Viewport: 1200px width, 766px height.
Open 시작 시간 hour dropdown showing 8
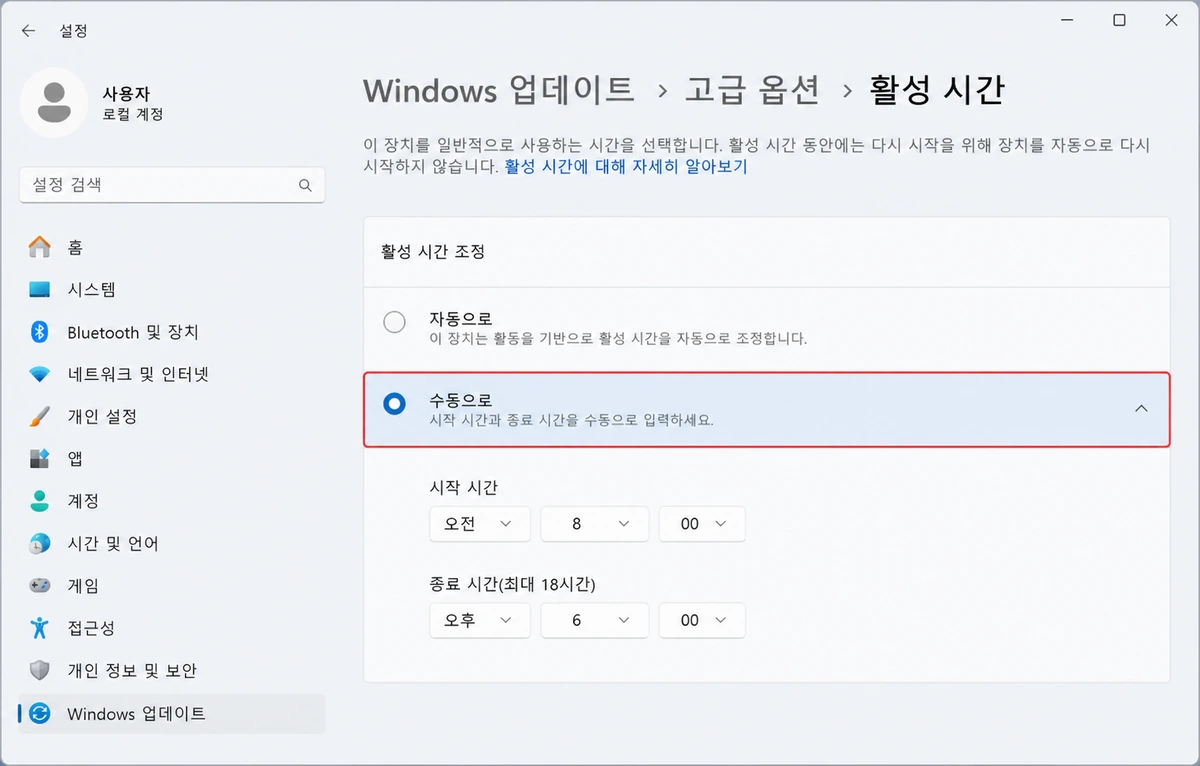click(x=594, y=524)
